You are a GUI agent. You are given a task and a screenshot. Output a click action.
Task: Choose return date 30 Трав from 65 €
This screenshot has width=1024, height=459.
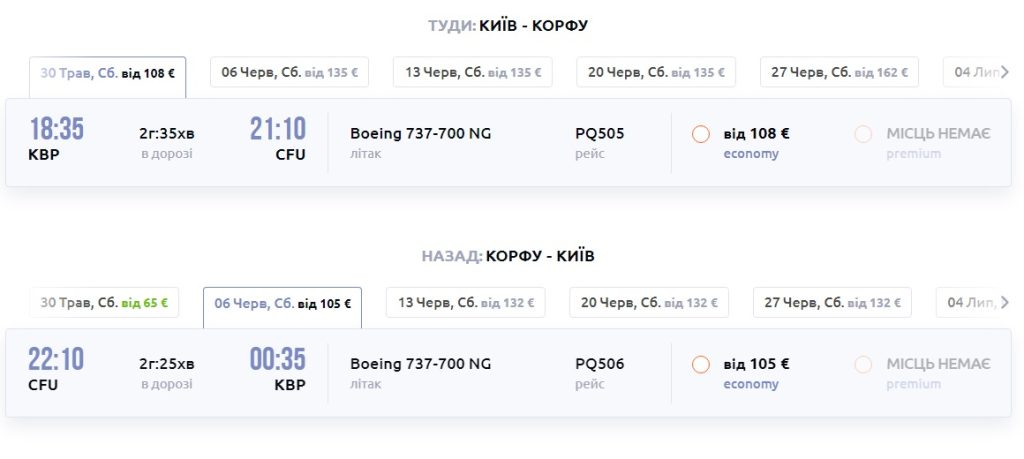coord(104,303)
